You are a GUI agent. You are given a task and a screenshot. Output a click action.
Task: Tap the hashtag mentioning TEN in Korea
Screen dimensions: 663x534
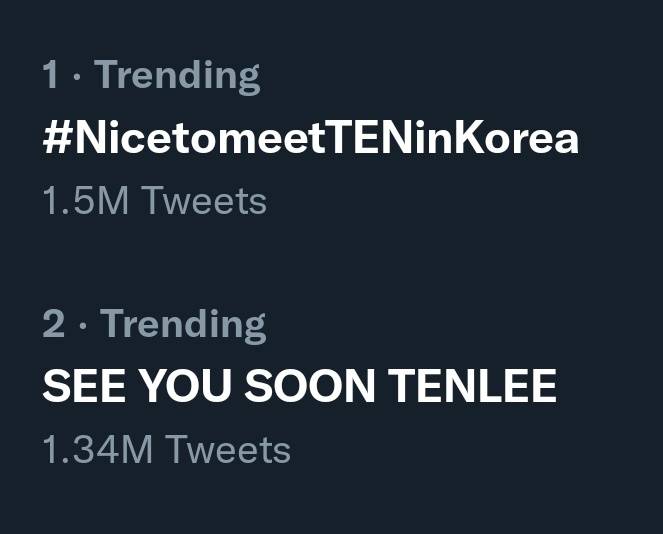[310, 138]
